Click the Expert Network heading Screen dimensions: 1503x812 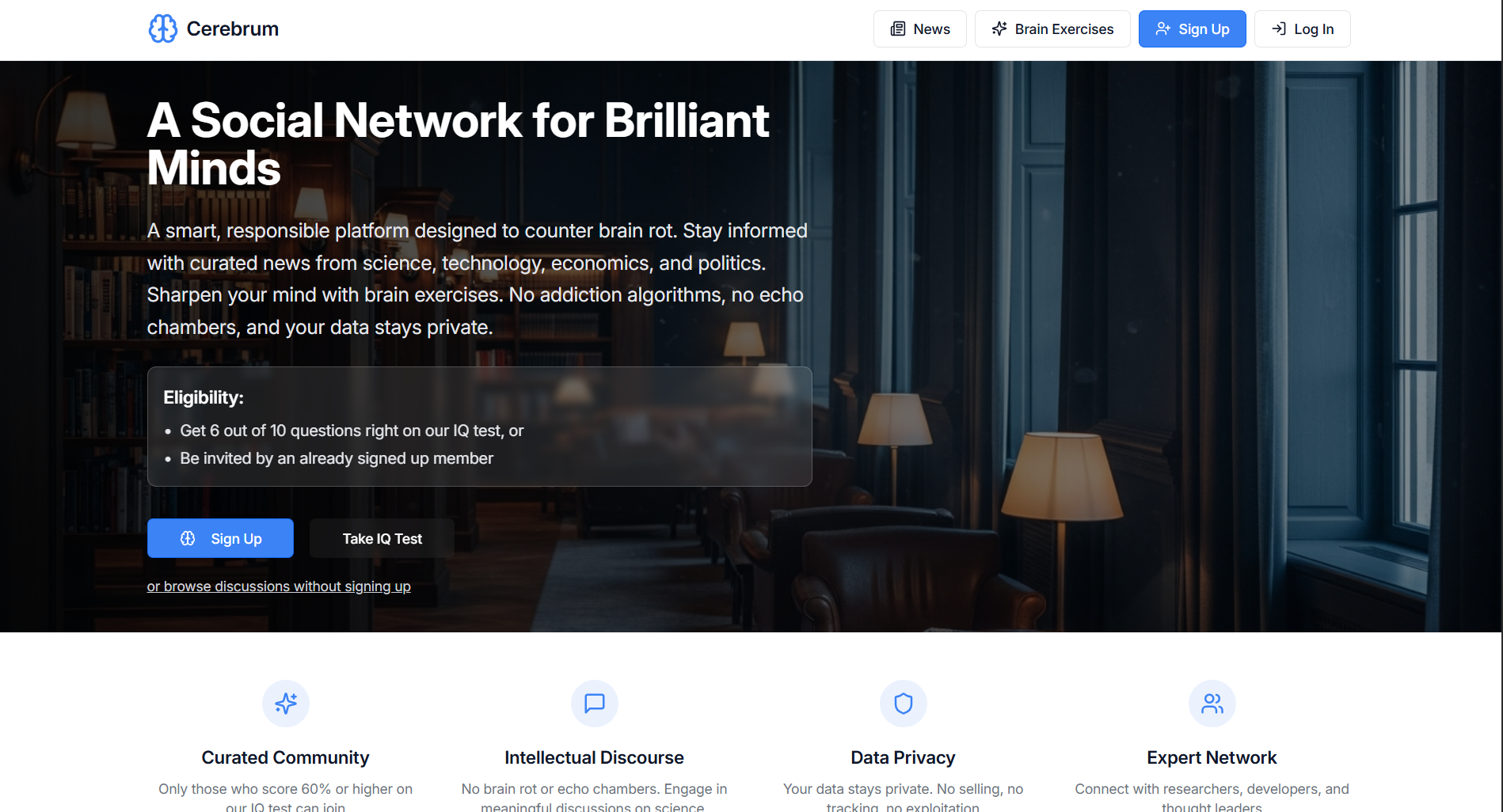tap(1212, 757)
